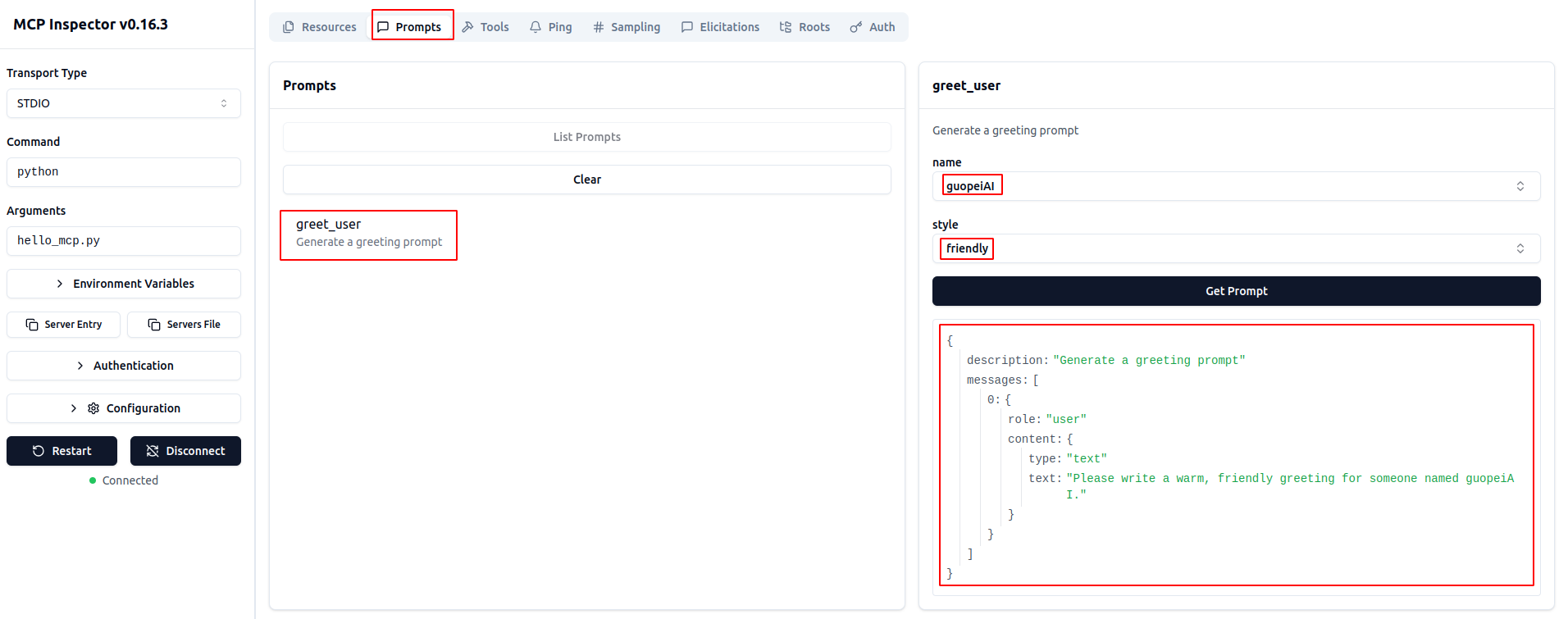Click the name field containing guopeiAI
Screen dimensions: 1568x619
1237,186
